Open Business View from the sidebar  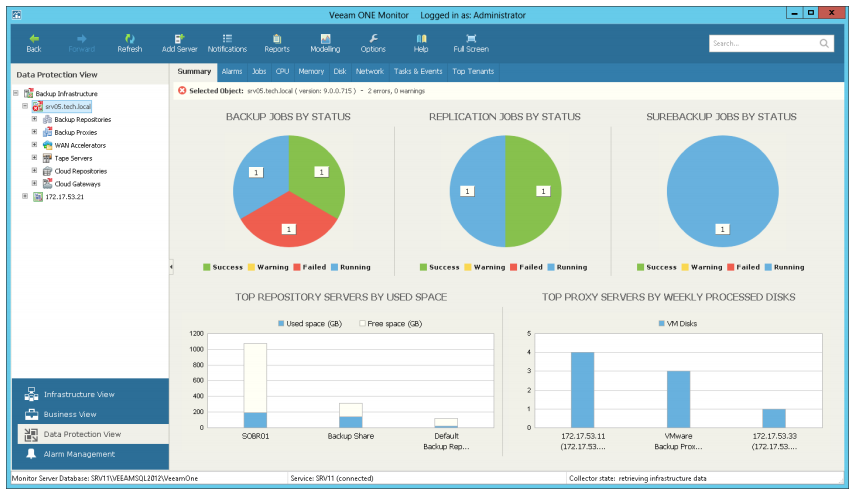(x=90, y=414)
